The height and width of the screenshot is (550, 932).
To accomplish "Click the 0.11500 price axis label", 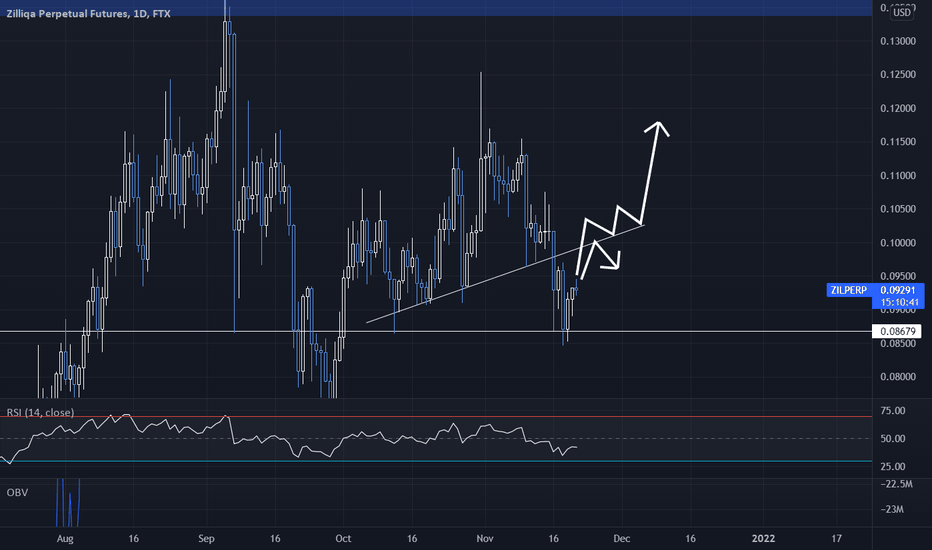I will click(x=898, y=142).
